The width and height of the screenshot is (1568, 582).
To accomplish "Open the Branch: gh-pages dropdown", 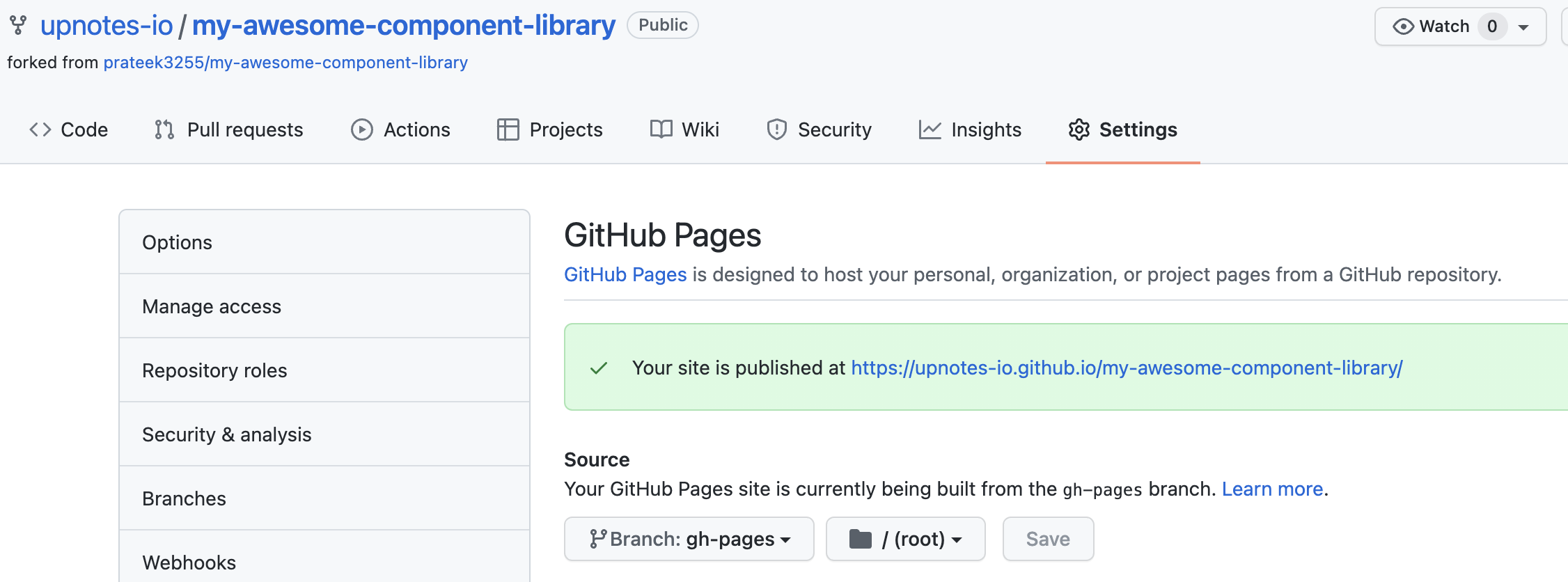I will click(689, 539).
